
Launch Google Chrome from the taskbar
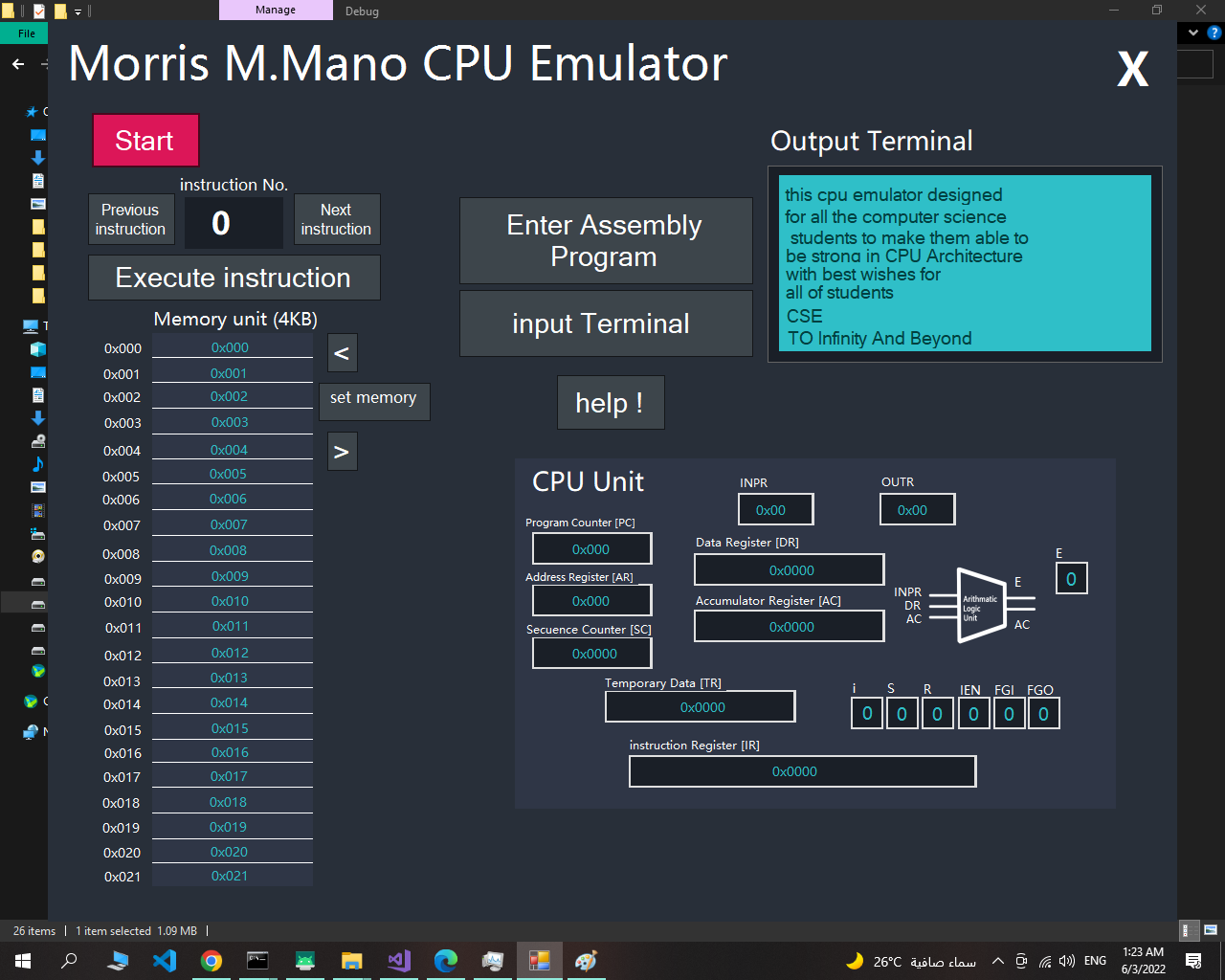(212, 960)
